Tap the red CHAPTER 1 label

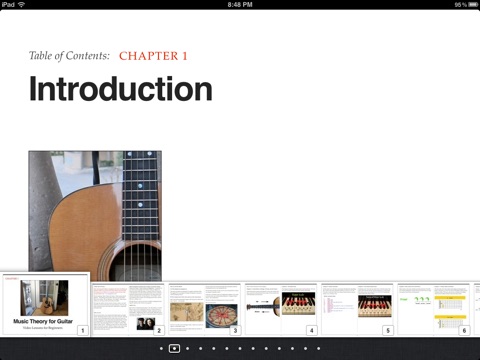153,56
